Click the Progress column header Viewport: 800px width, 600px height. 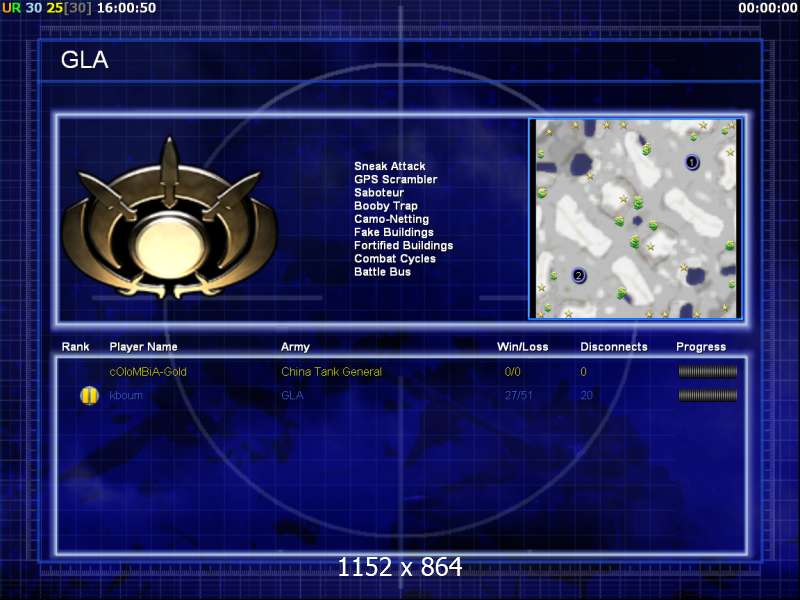[701, 347]
